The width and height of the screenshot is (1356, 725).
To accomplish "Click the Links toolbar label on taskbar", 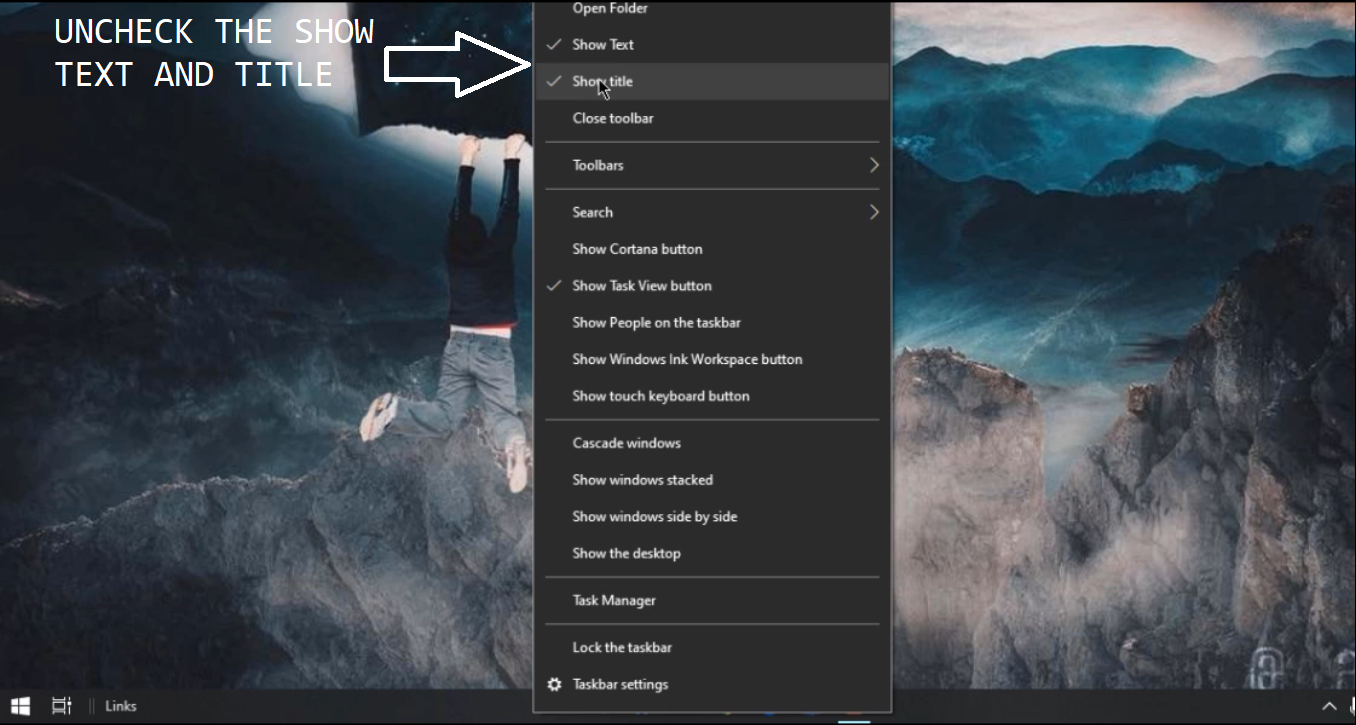I will click(x=121, y=706).
